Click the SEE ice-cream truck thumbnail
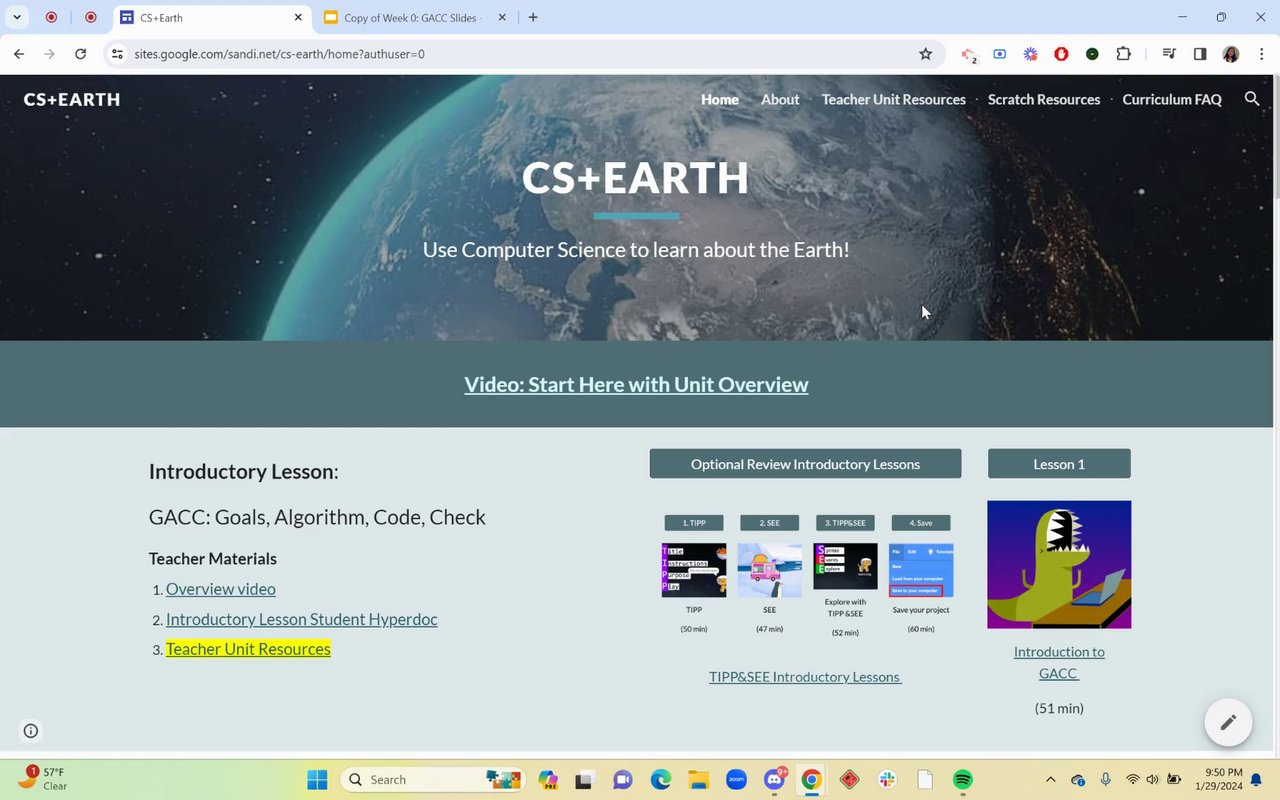The width and height of the screenshot is (1280, 800). pos(769,570)
